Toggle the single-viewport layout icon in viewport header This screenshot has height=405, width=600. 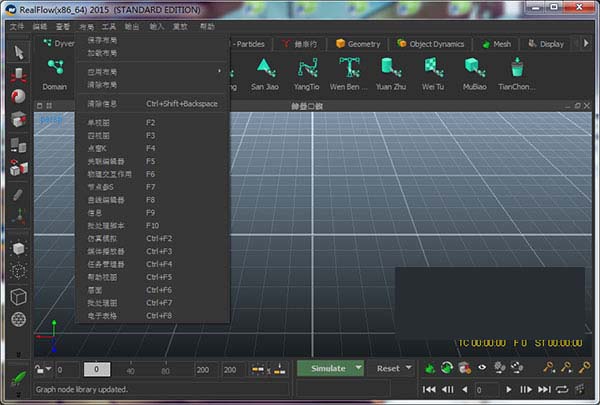coord(39,106)
